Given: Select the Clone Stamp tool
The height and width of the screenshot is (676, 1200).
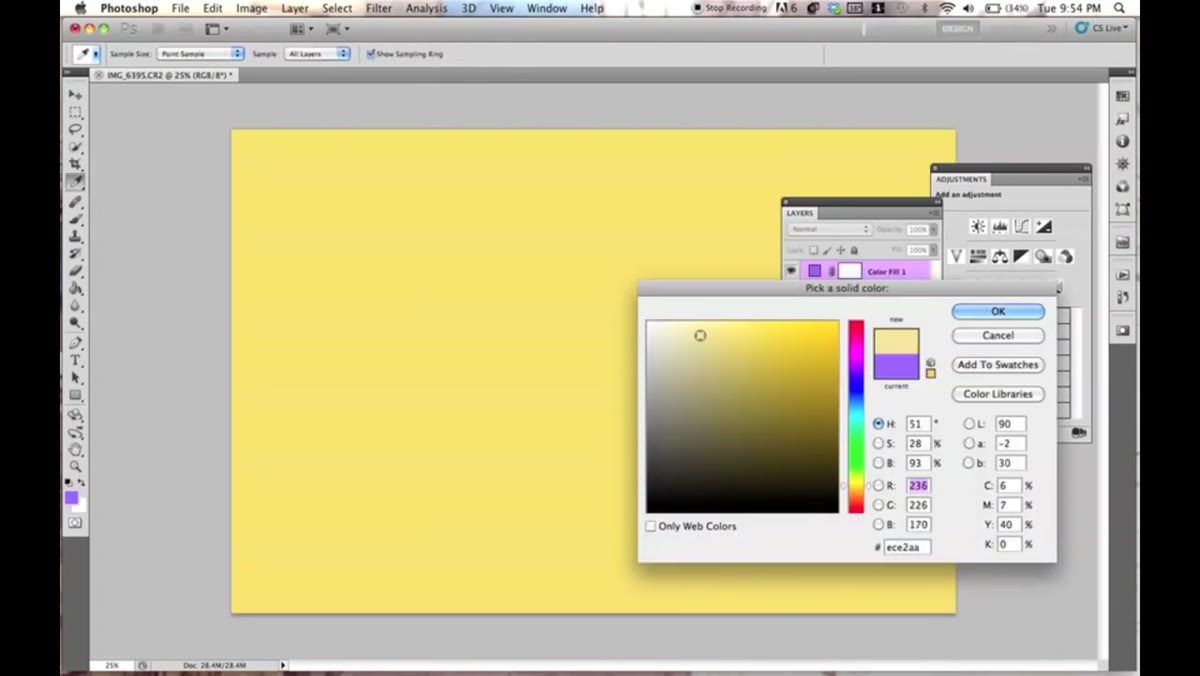Looking at the screenshot, I should tap(75, 236).
